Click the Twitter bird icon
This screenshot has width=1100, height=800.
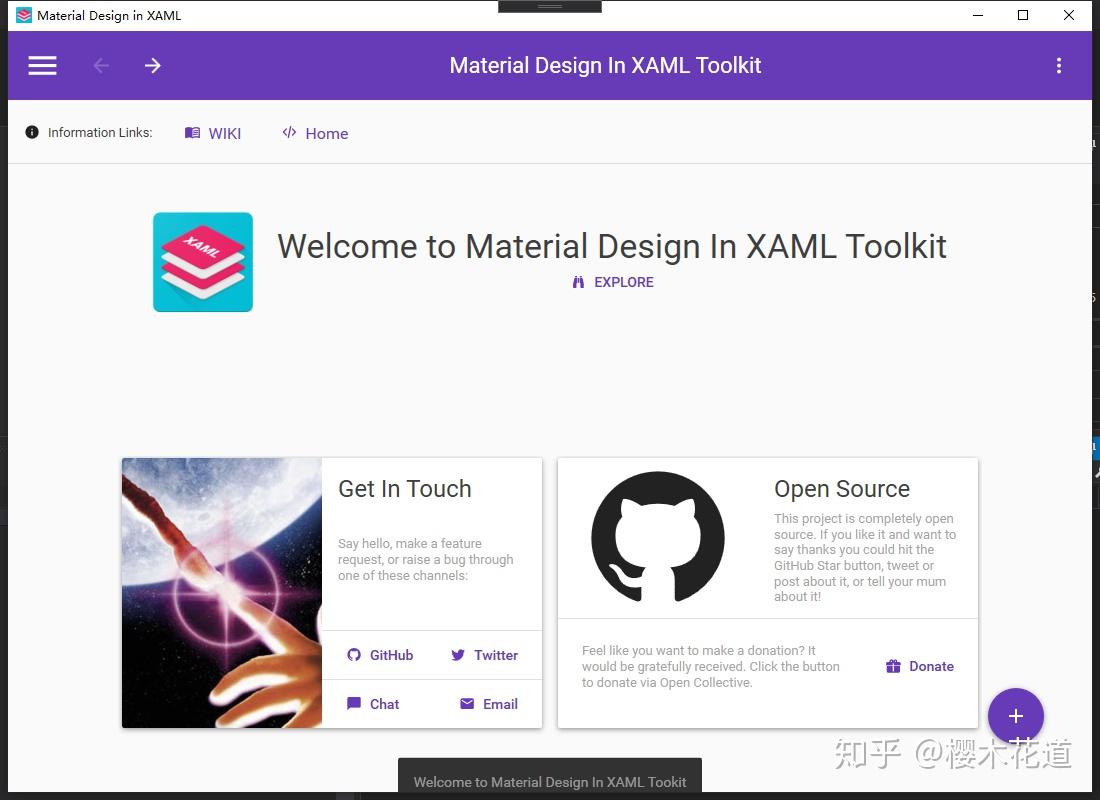460,655
